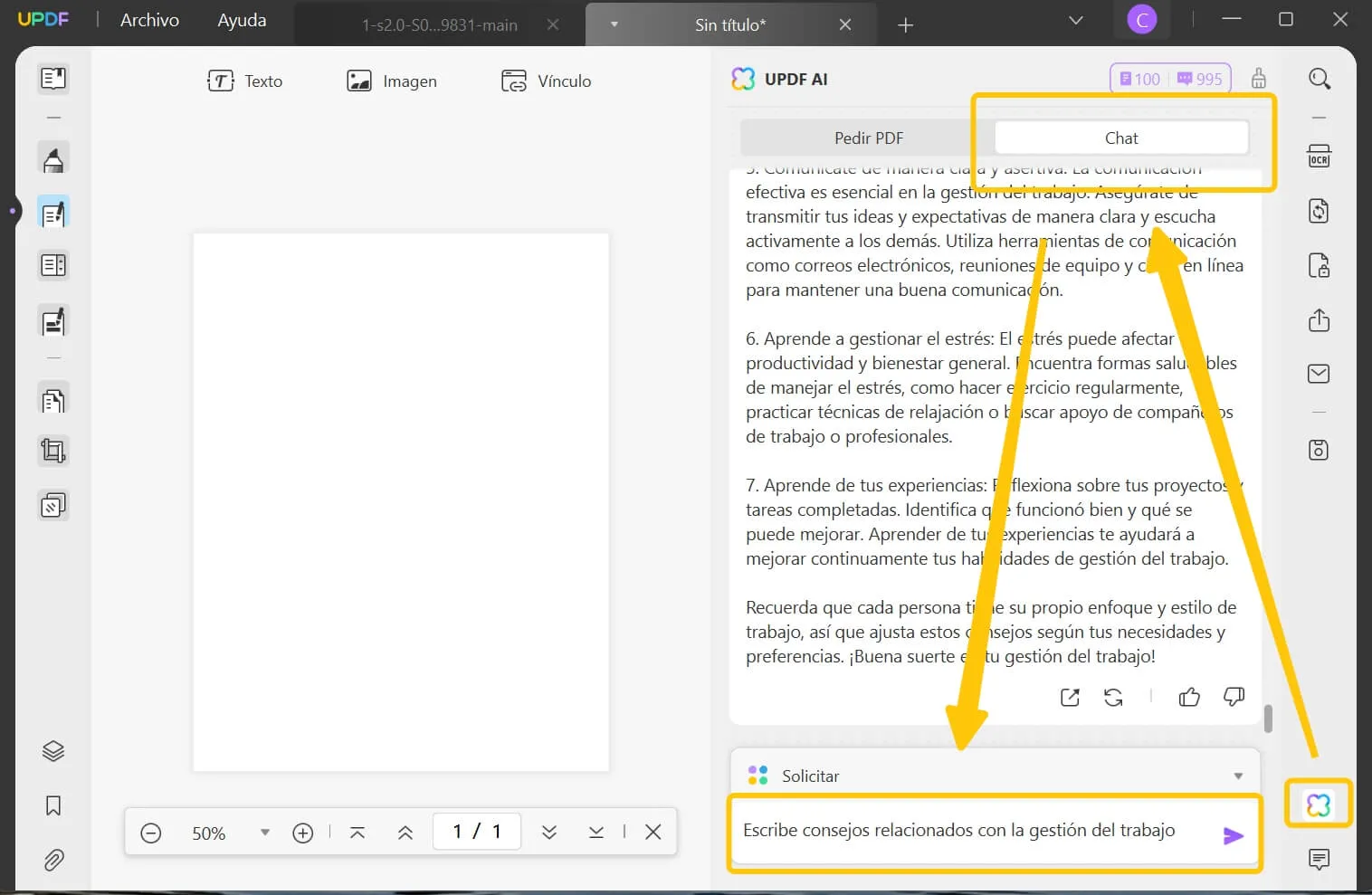Screen dimensions: 1372x895
Task: Switch to the Pedir PDF tab
Action: pos(868,138)
